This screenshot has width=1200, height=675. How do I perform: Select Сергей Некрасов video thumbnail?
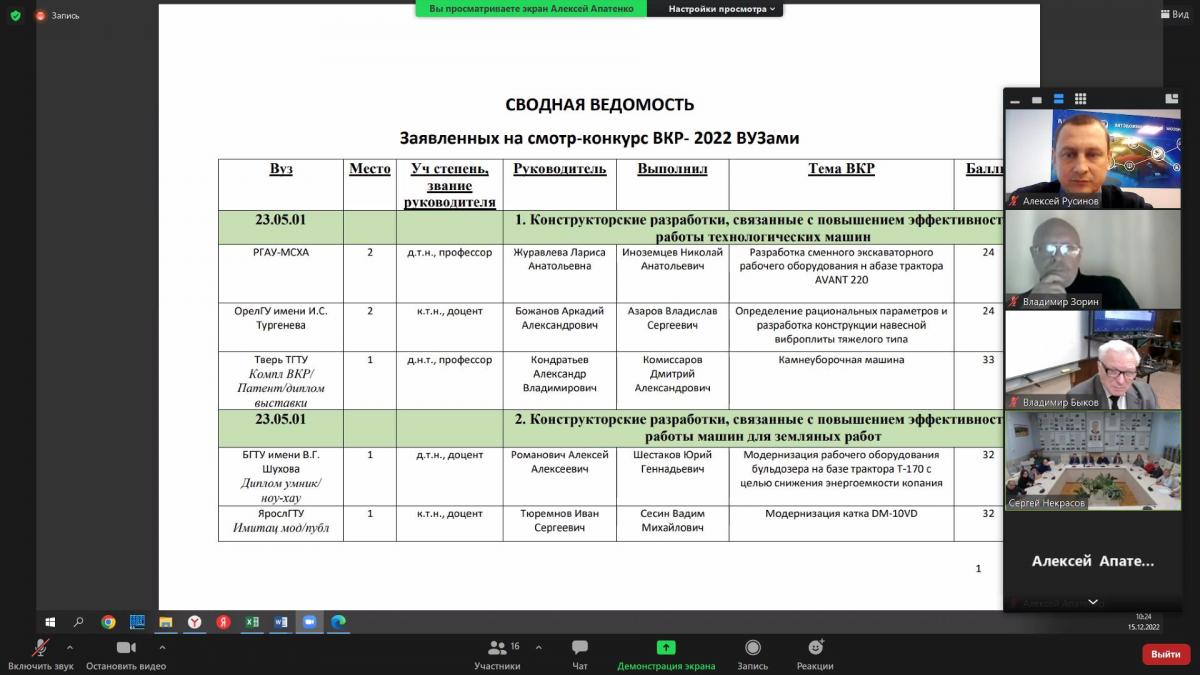1093,460
